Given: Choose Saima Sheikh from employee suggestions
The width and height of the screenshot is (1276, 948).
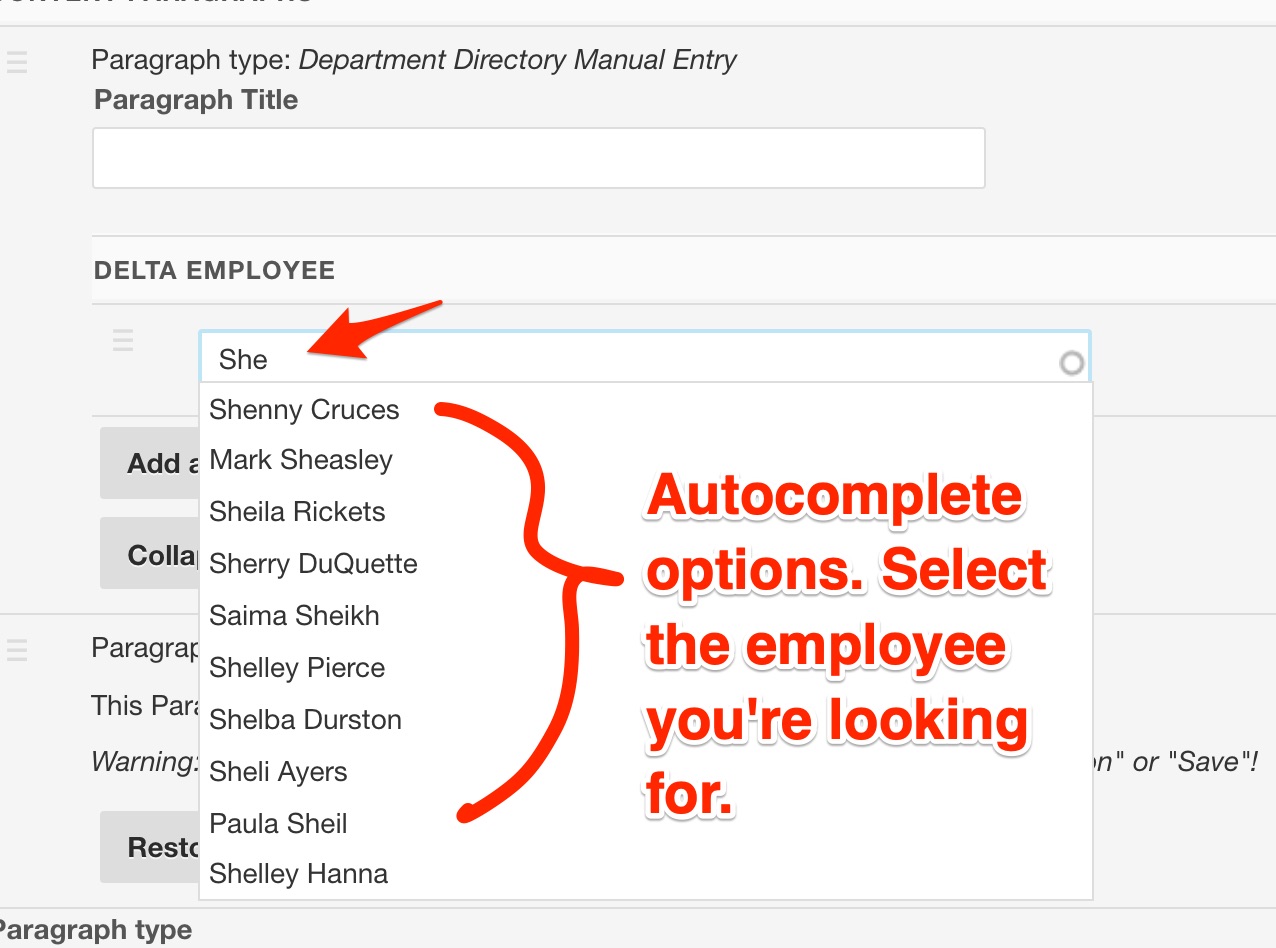Looking at the screenshot, I should point(294,616).
